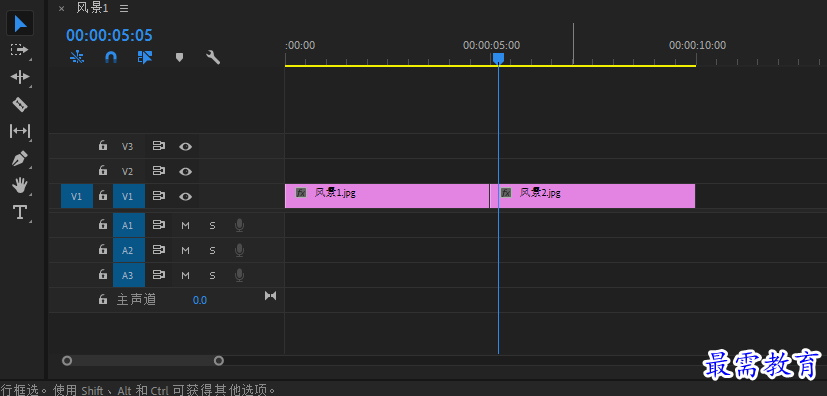
Task: Open Timeline display settings wrench
Action: coord(213,57)
